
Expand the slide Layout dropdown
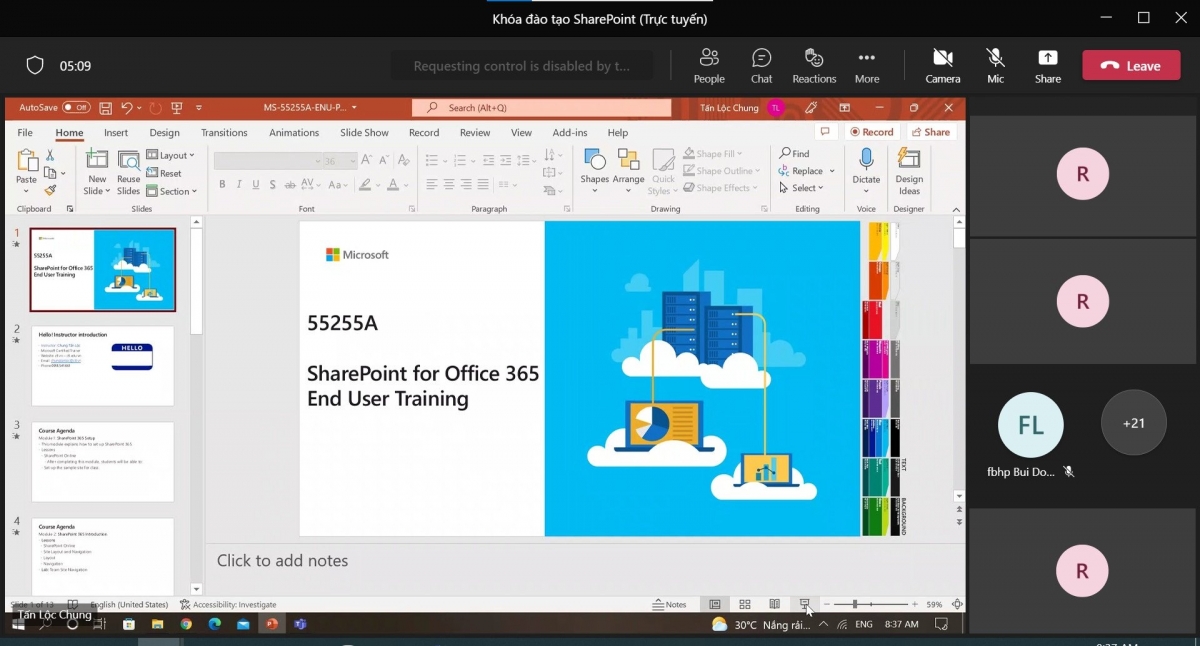(x=171, y=155)
